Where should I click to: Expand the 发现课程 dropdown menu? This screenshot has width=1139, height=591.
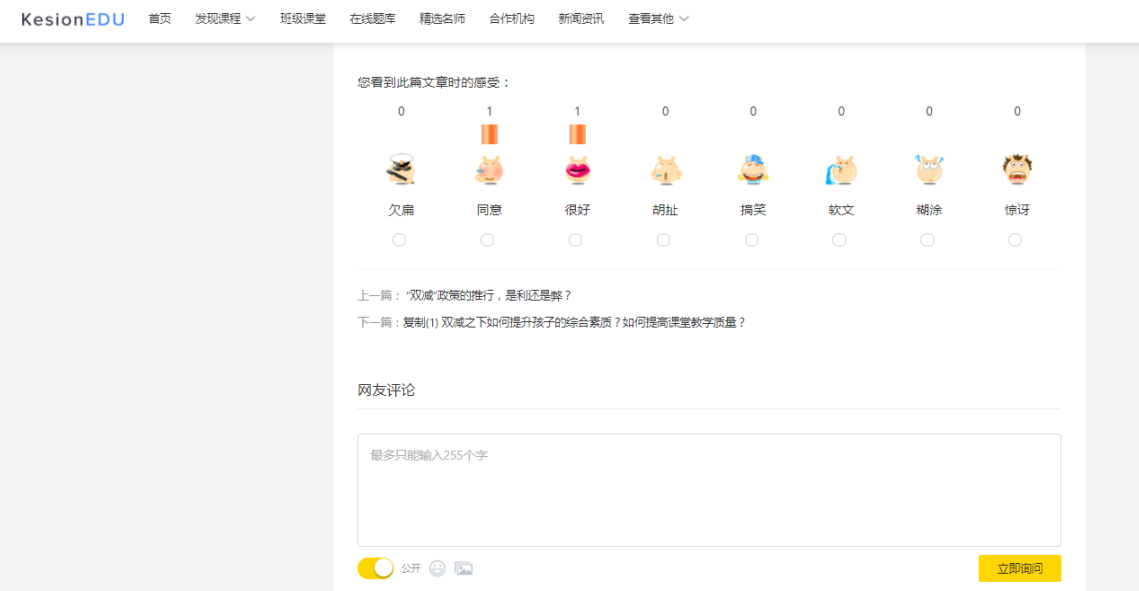225,19
